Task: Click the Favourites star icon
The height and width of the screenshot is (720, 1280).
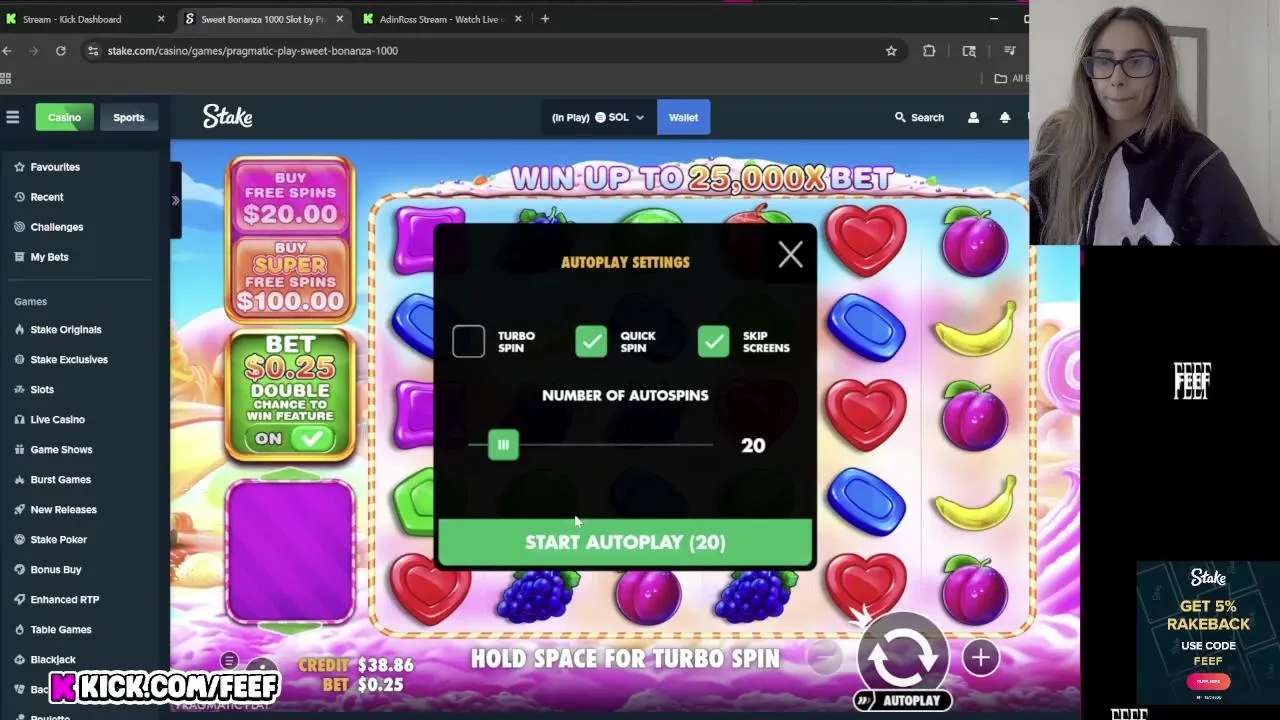Action: click(x=19, y=167)
